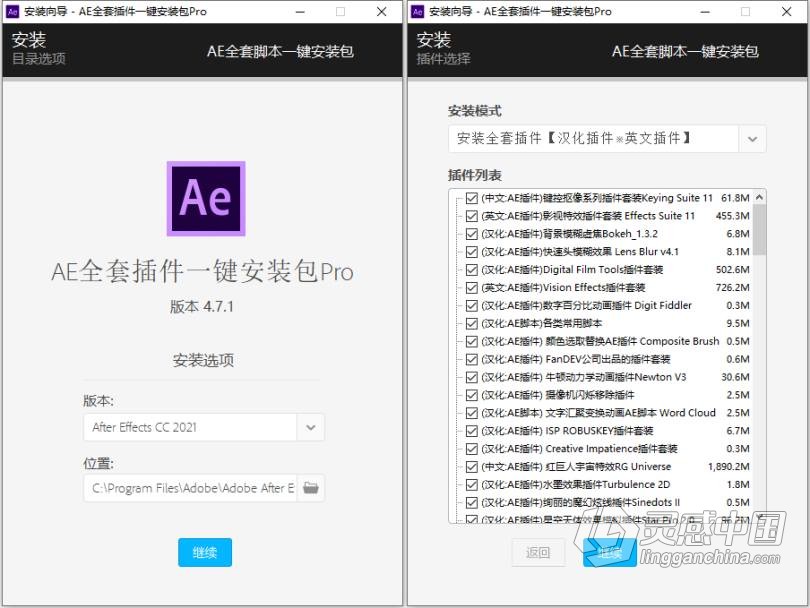Toggle Word Cloud script checkbox
Image resolution: width=810 pixels, height=608 pixels.
(x=471, y=413)
